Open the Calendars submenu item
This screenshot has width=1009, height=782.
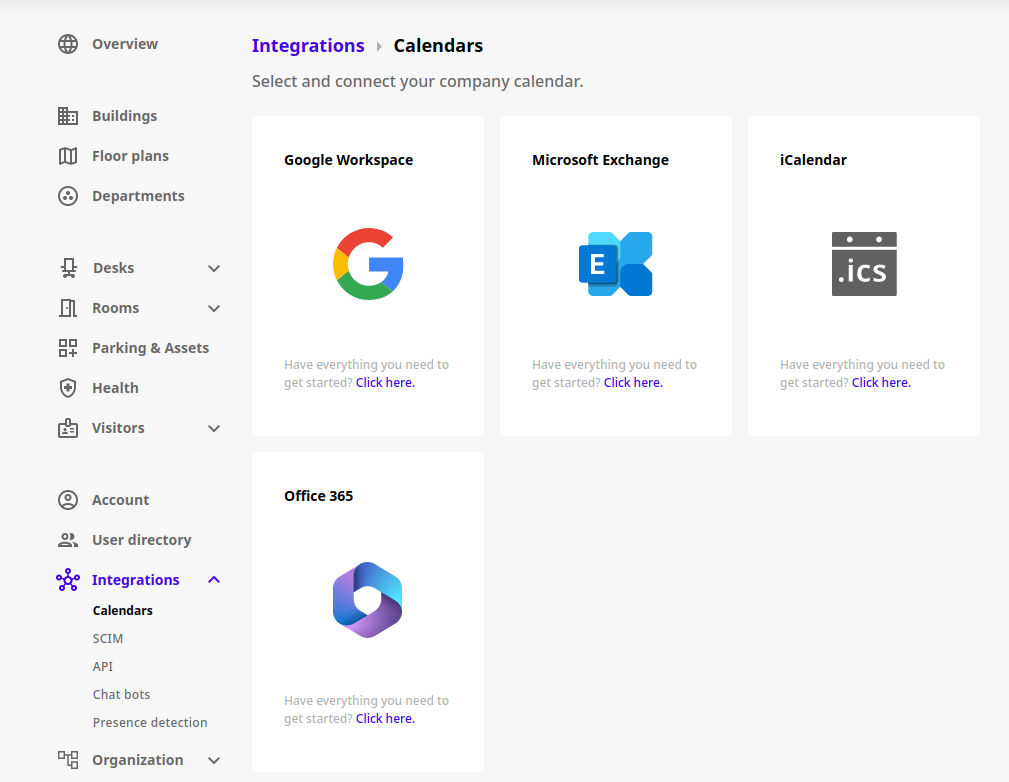click(x=122, y=610)
